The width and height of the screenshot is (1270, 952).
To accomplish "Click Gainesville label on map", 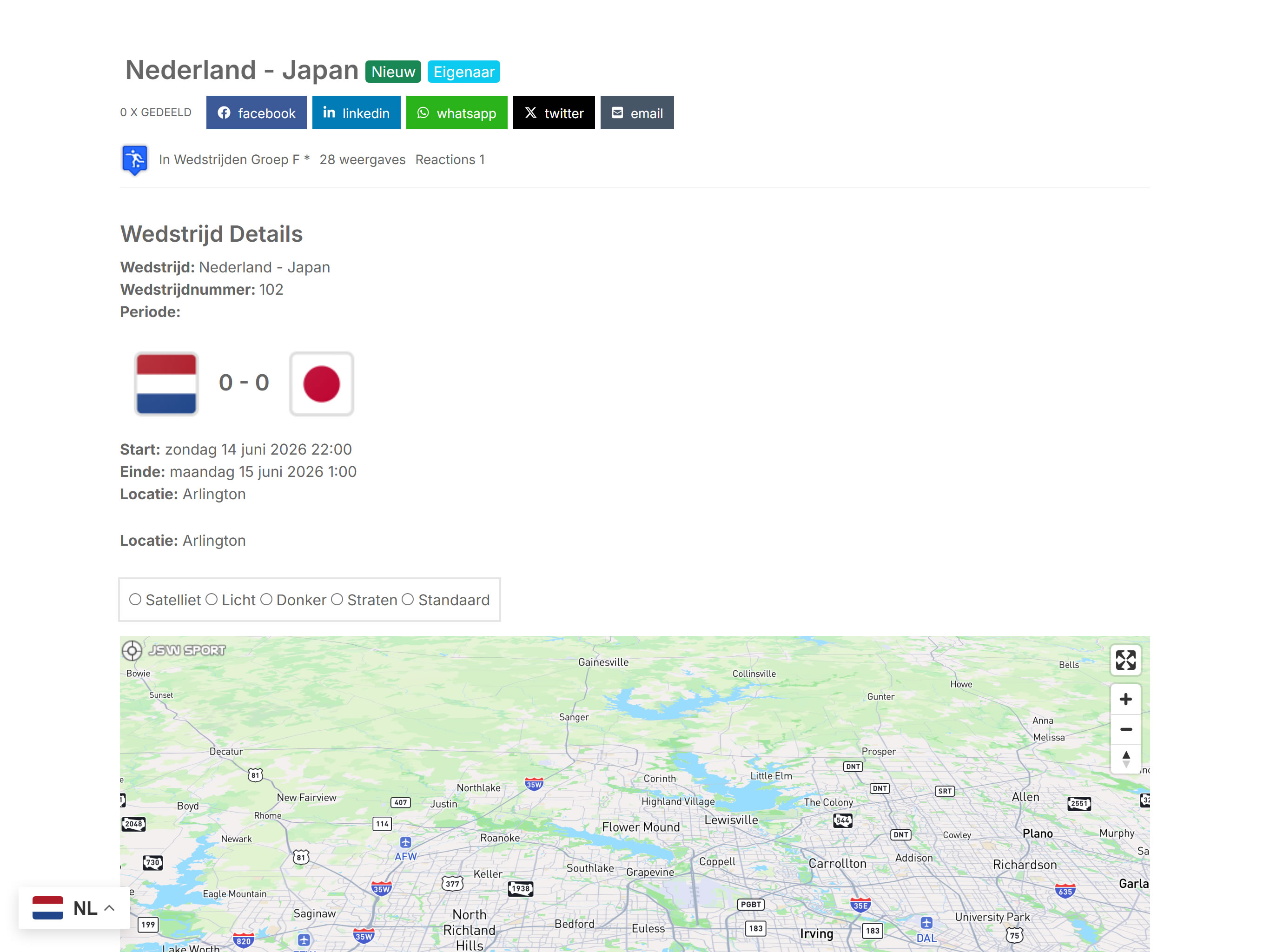I will (603, 662).
